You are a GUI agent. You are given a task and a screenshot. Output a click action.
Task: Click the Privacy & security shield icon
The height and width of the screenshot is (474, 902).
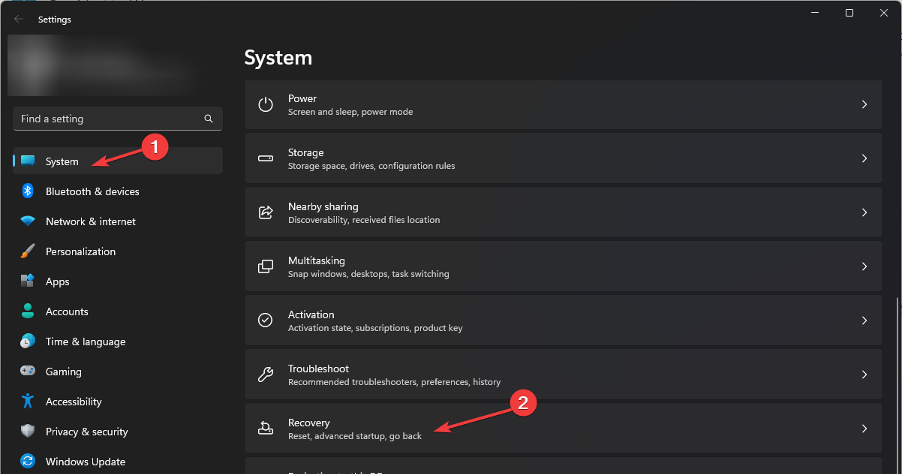[x=28, y=431]
